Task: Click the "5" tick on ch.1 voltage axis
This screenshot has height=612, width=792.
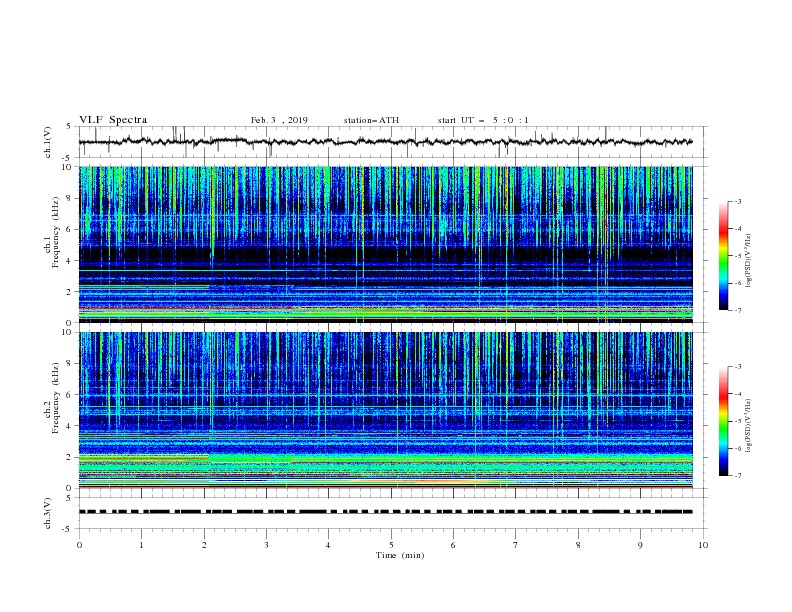Action: click(x=70, y=127)
